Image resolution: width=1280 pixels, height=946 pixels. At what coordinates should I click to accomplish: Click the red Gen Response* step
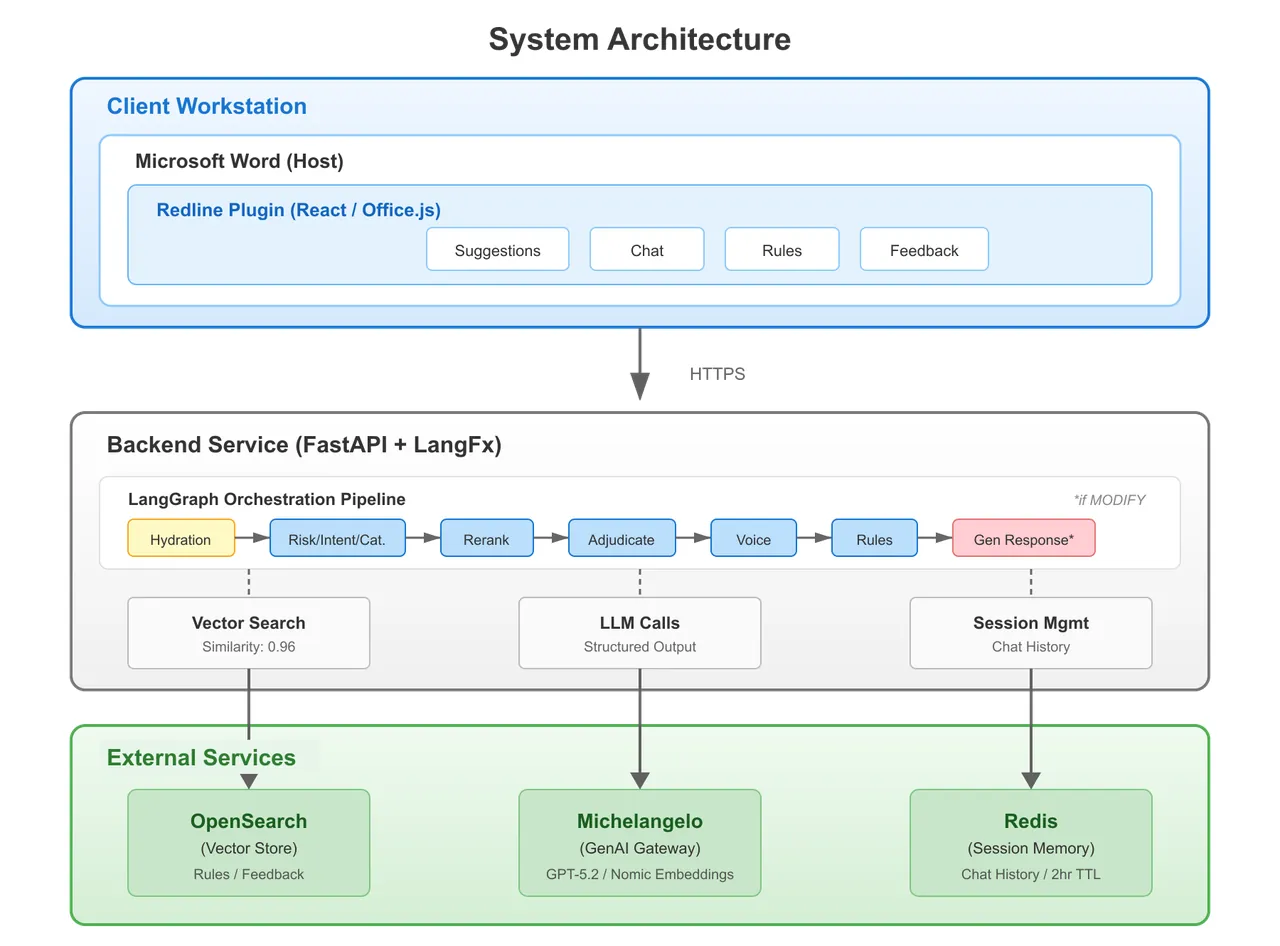1023,538
